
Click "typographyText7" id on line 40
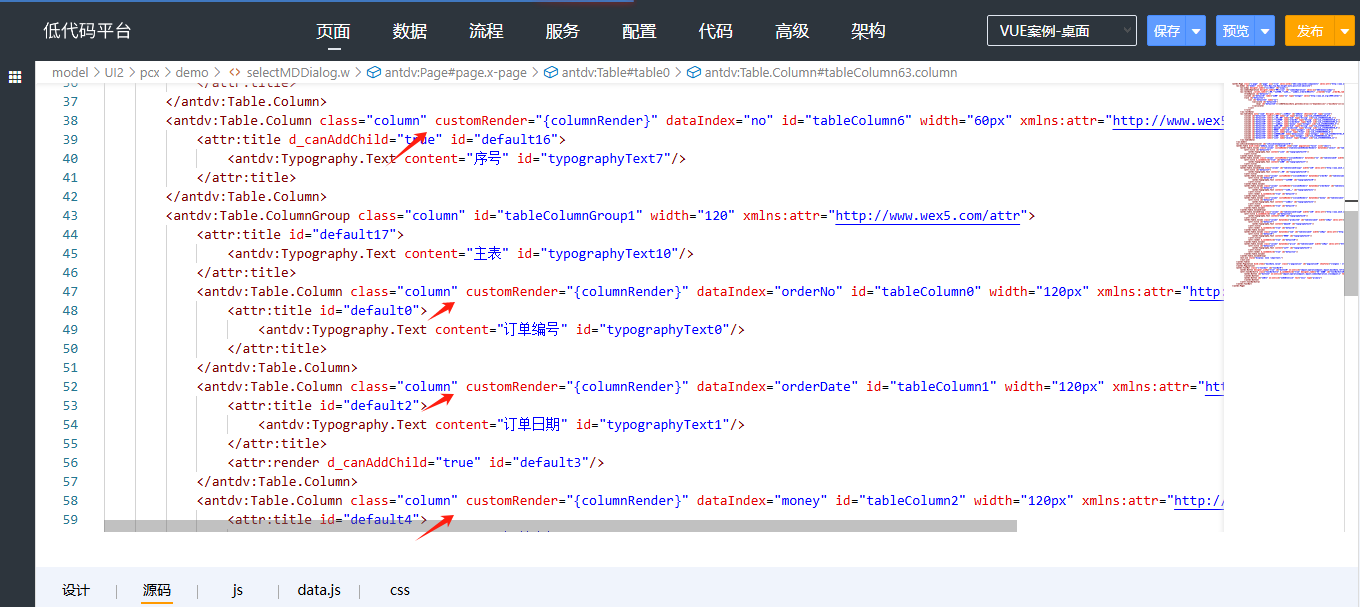[608, 158]
